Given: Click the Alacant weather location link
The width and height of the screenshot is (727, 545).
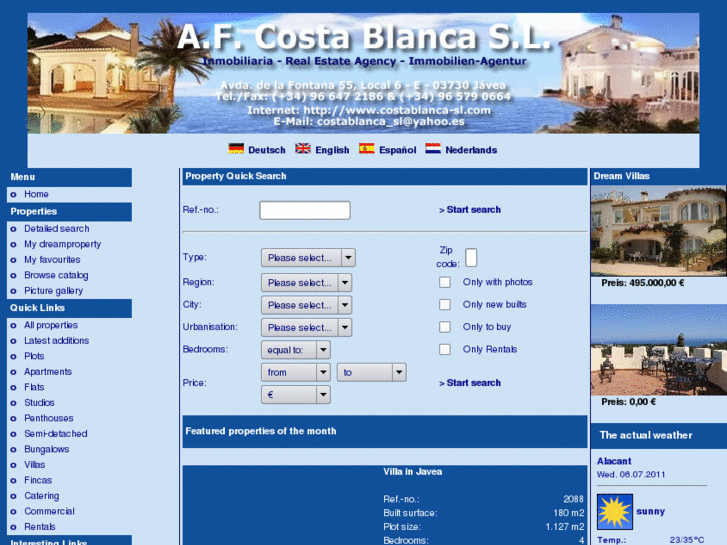Looking at the screenshot, I should [614, 461].
